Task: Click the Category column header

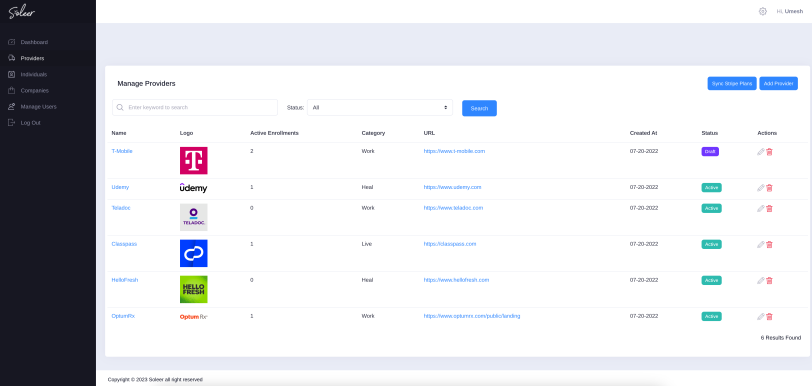Action: 373,133
